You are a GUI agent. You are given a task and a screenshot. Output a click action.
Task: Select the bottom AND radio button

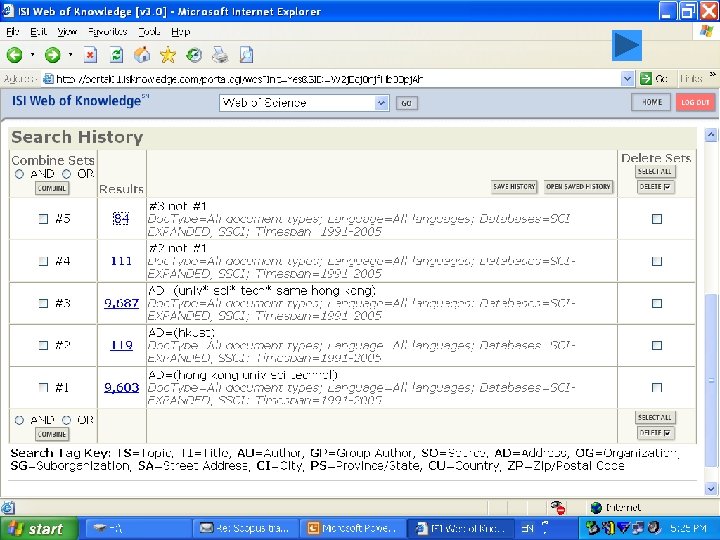pos(19,420)
